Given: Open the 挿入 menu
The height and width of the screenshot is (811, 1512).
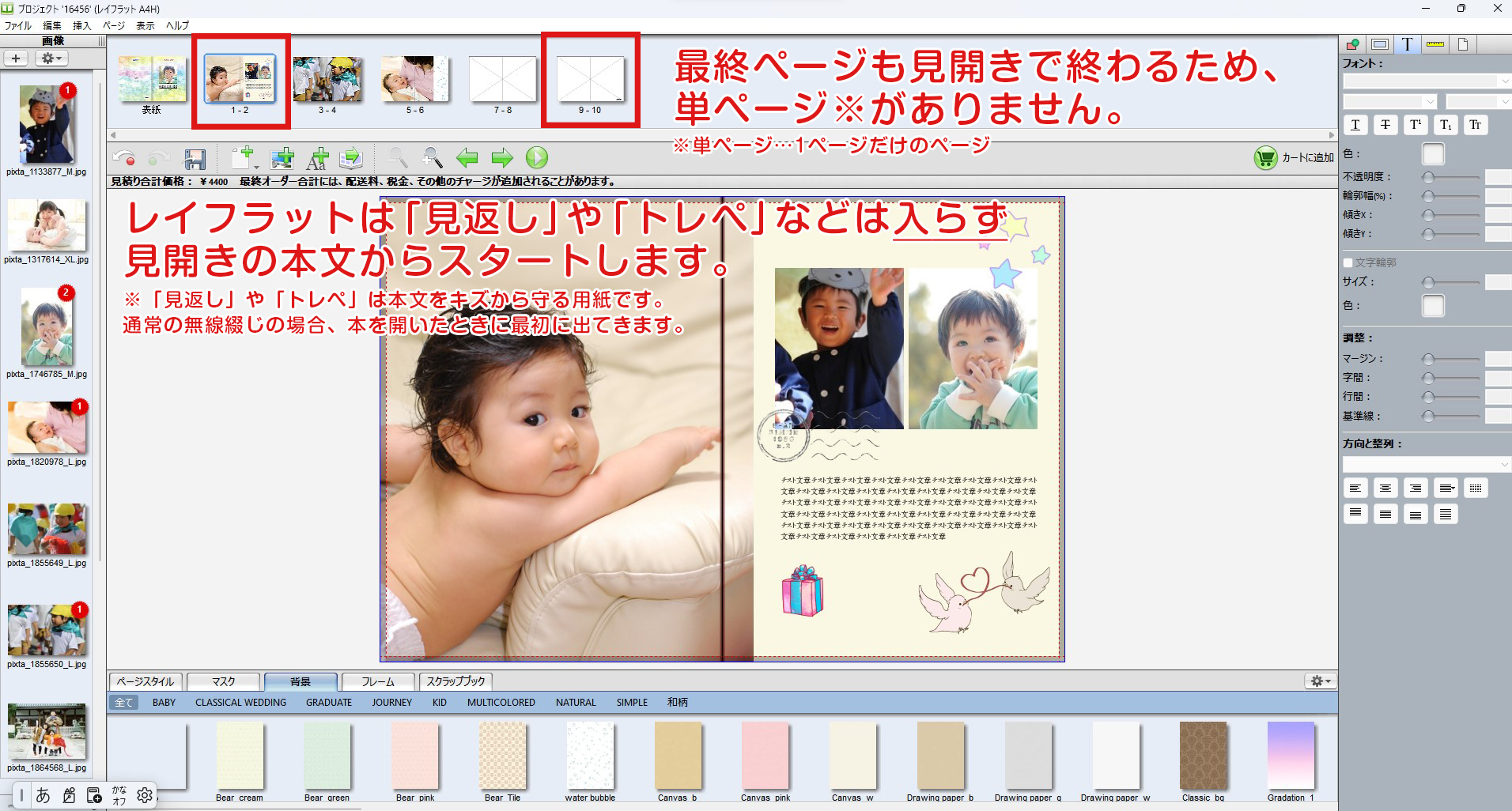Looking at the screenshot, I should [82, 26].
